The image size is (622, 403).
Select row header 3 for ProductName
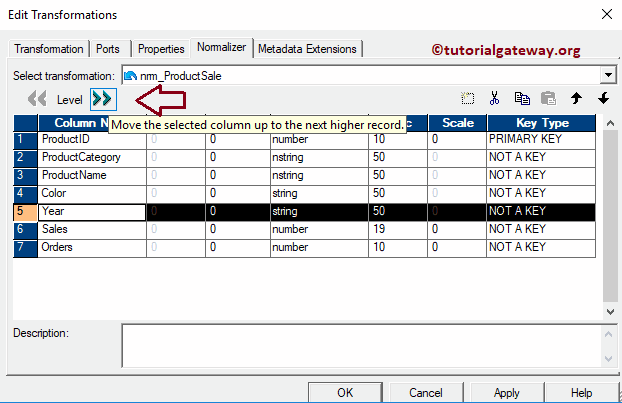(25, 176)
